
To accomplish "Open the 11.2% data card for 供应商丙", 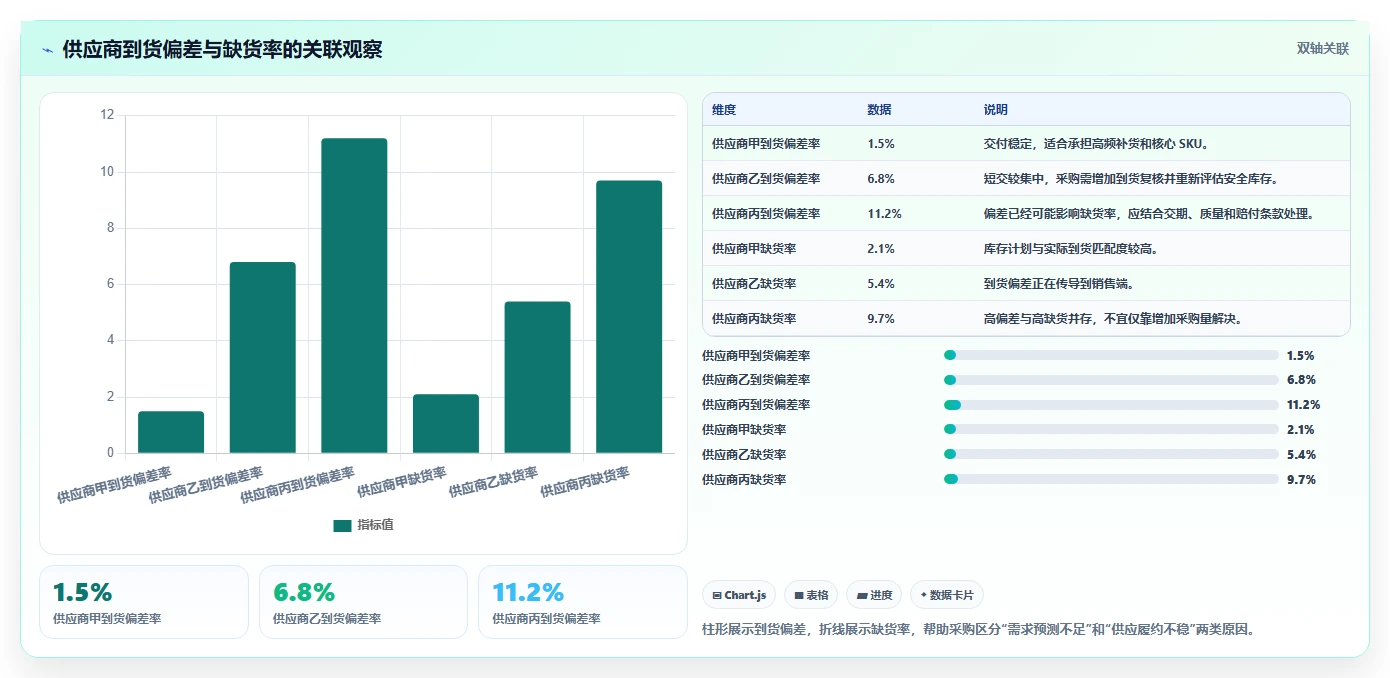I will point(583,601).
